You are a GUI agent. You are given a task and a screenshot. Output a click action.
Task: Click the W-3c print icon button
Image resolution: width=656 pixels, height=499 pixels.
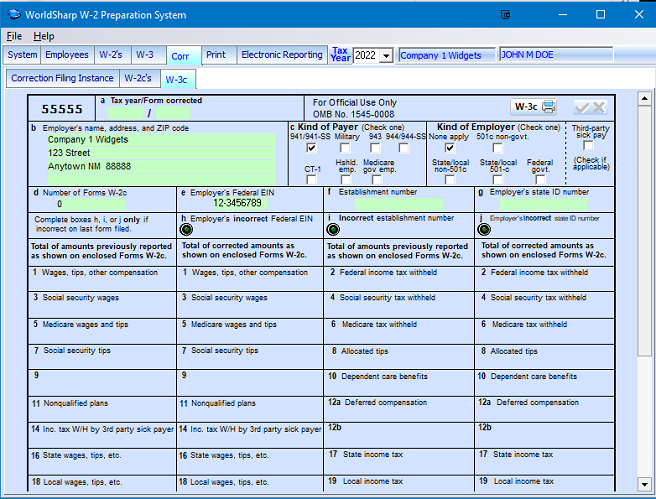point(533,107)
